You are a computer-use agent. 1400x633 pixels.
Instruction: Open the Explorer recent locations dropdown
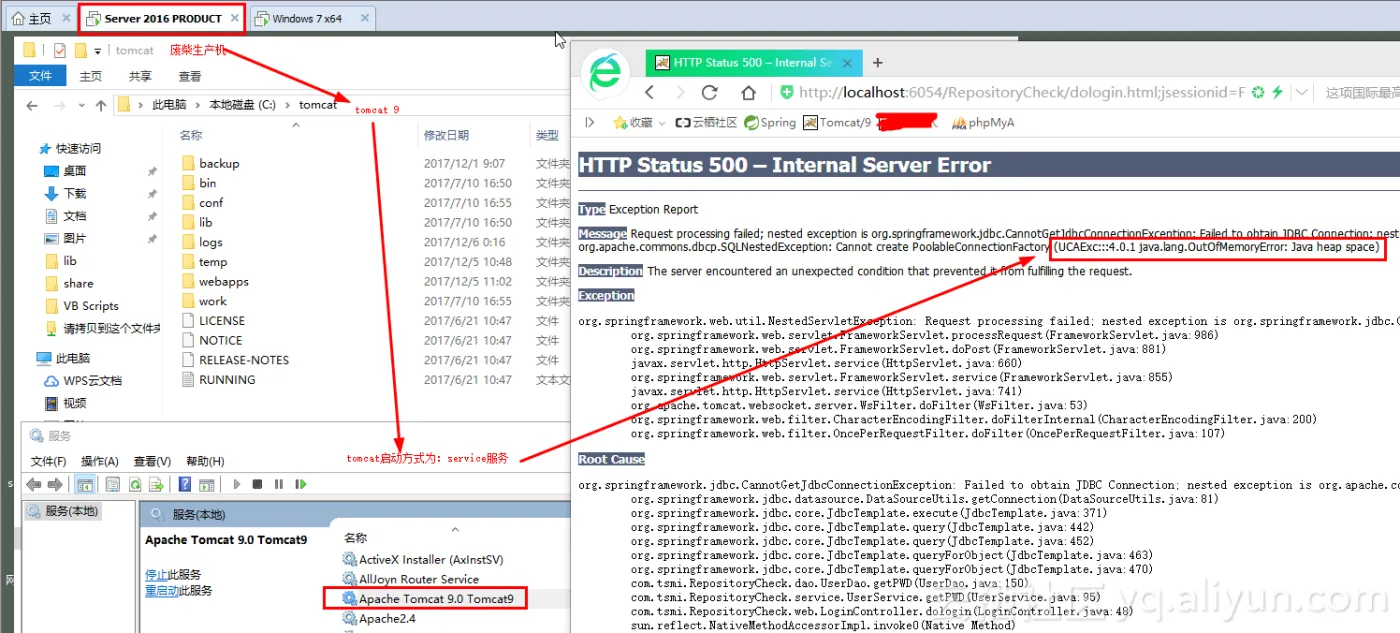click(80, 105)
